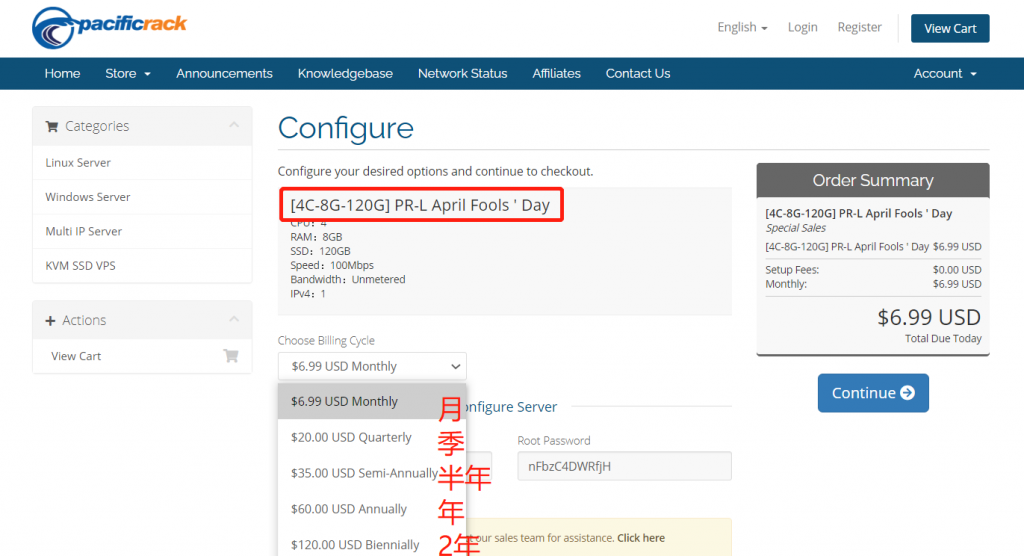
Task: Click the Order Summary heading
Action: (x=872, y=180)
